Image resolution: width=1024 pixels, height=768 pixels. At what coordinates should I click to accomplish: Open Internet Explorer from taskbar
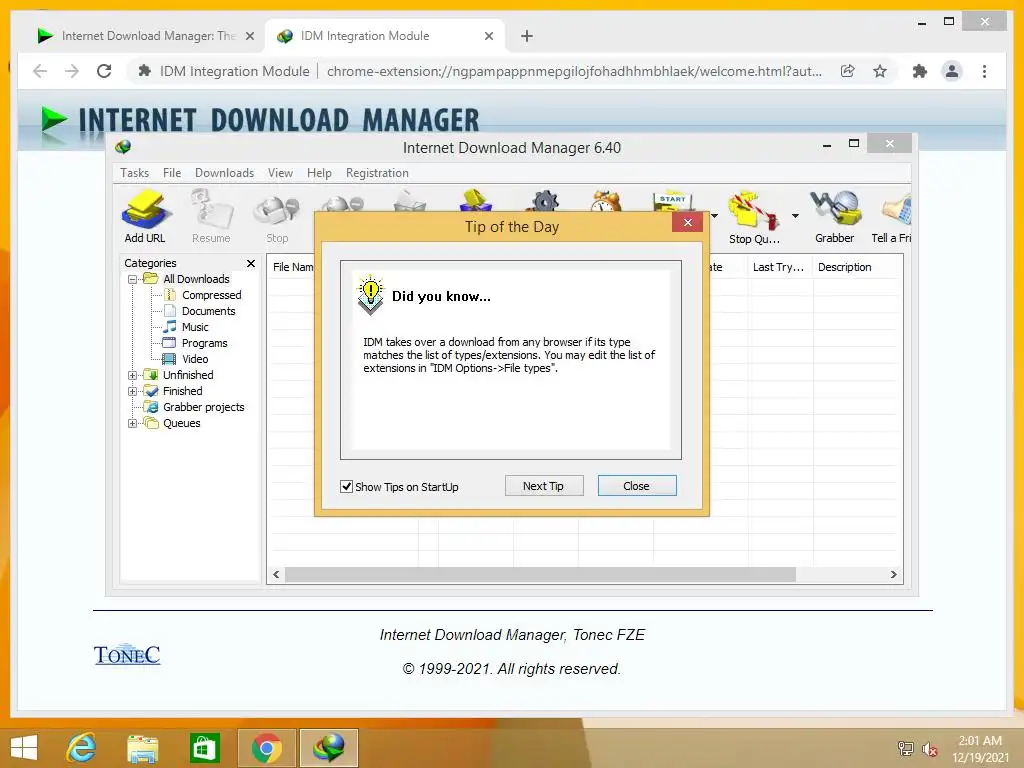82,748
